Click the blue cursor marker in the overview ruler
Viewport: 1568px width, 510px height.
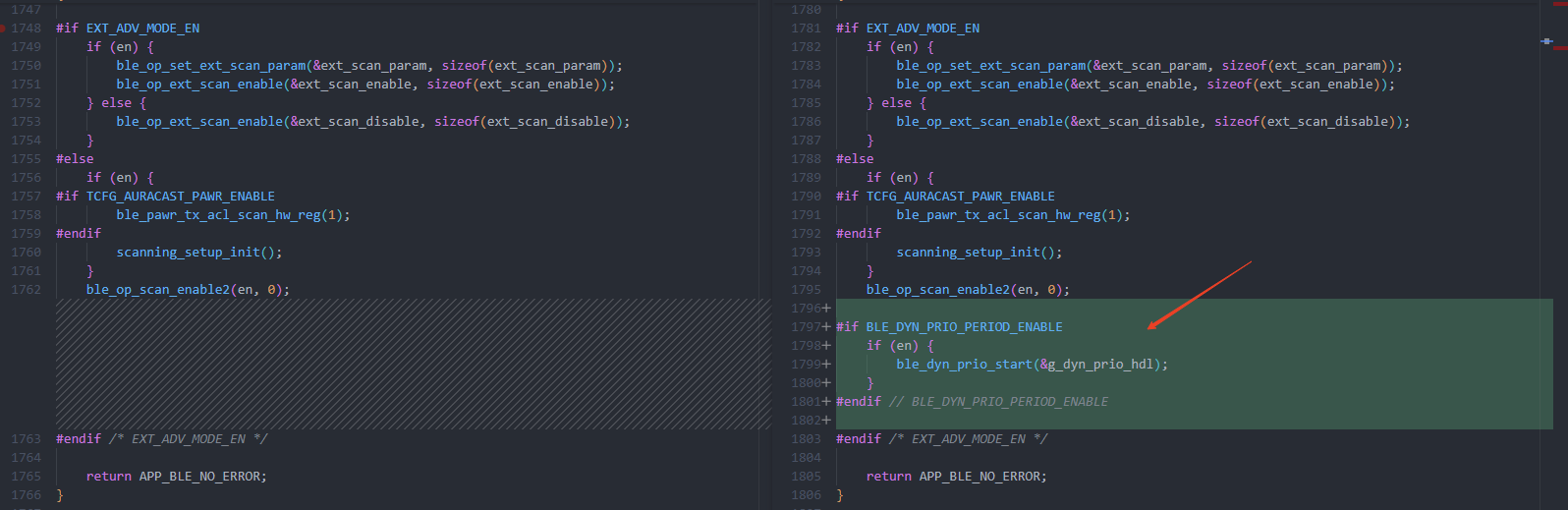click(x=1547, y=41)
